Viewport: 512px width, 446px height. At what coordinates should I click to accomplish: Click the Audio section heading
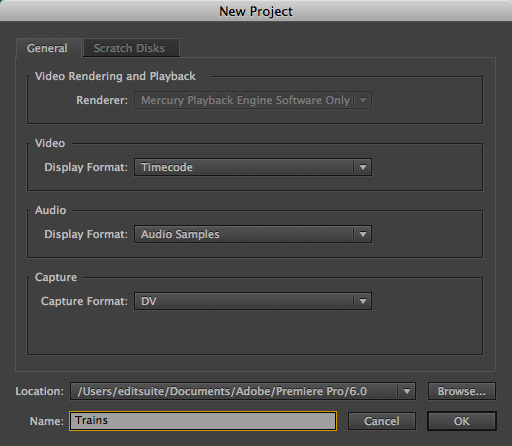(51, 210)
